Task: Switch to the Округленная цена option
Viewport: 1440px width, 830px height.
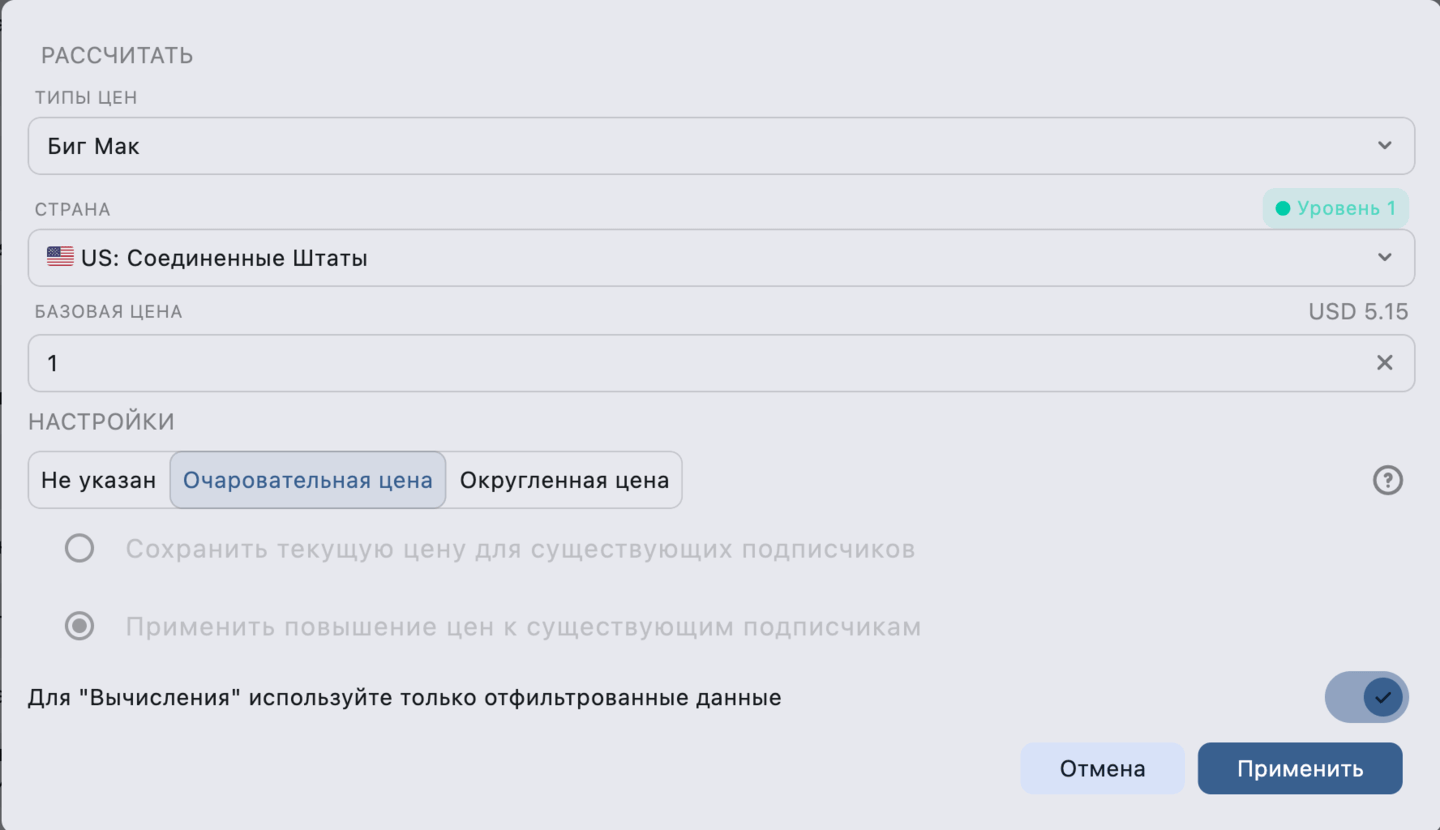Action: pos(564,480)
